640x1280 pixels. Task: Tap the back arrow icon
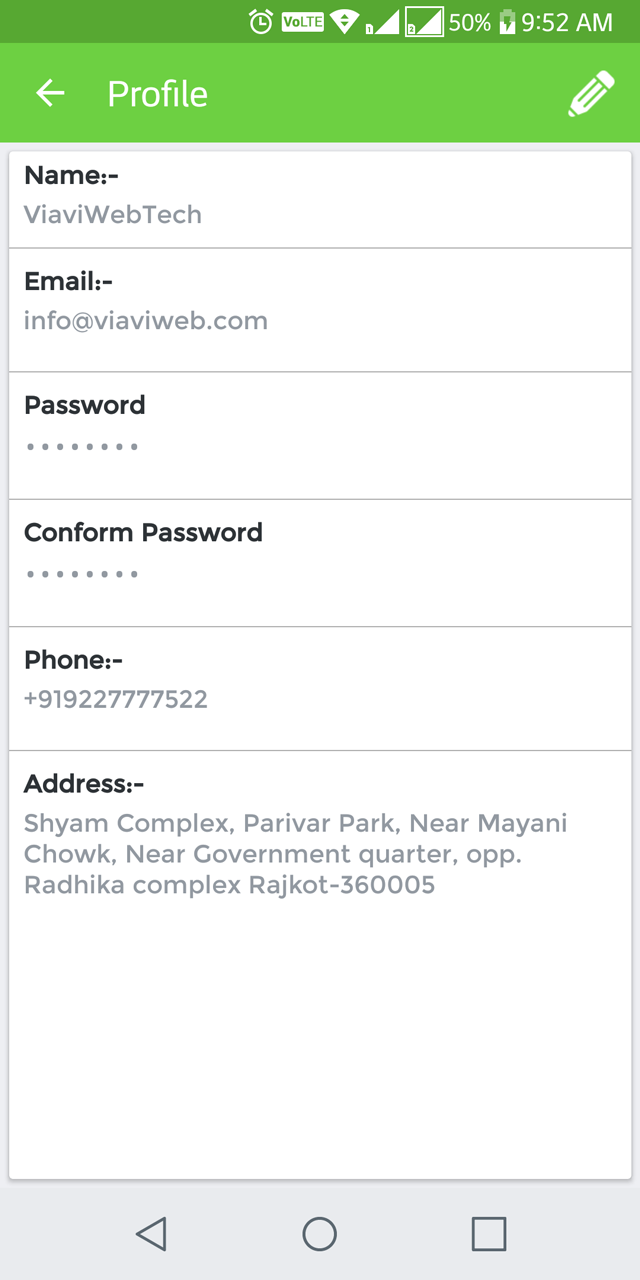pyautogui.click(x=50, y=93)
